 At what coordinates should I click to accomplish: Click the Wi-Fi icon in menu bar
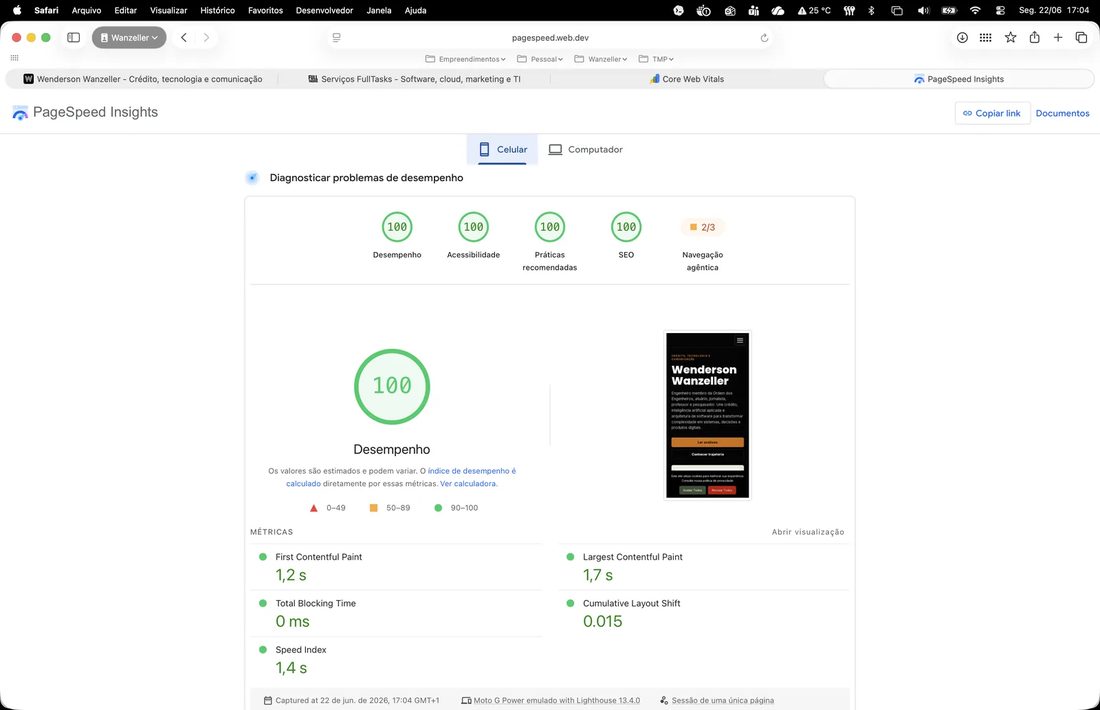(975, 11)
